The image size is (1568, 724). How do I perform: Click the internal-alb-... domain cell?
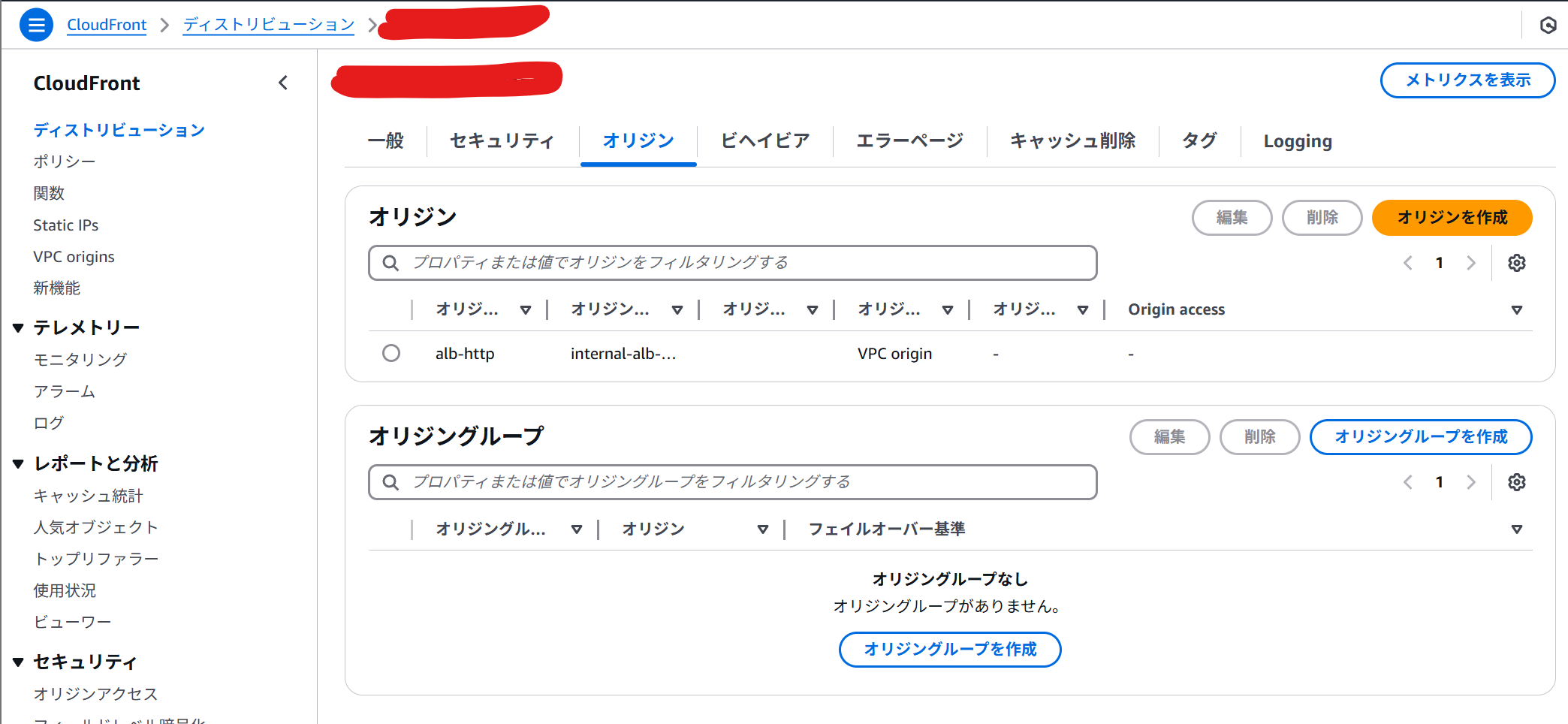(x=623, y=354)
